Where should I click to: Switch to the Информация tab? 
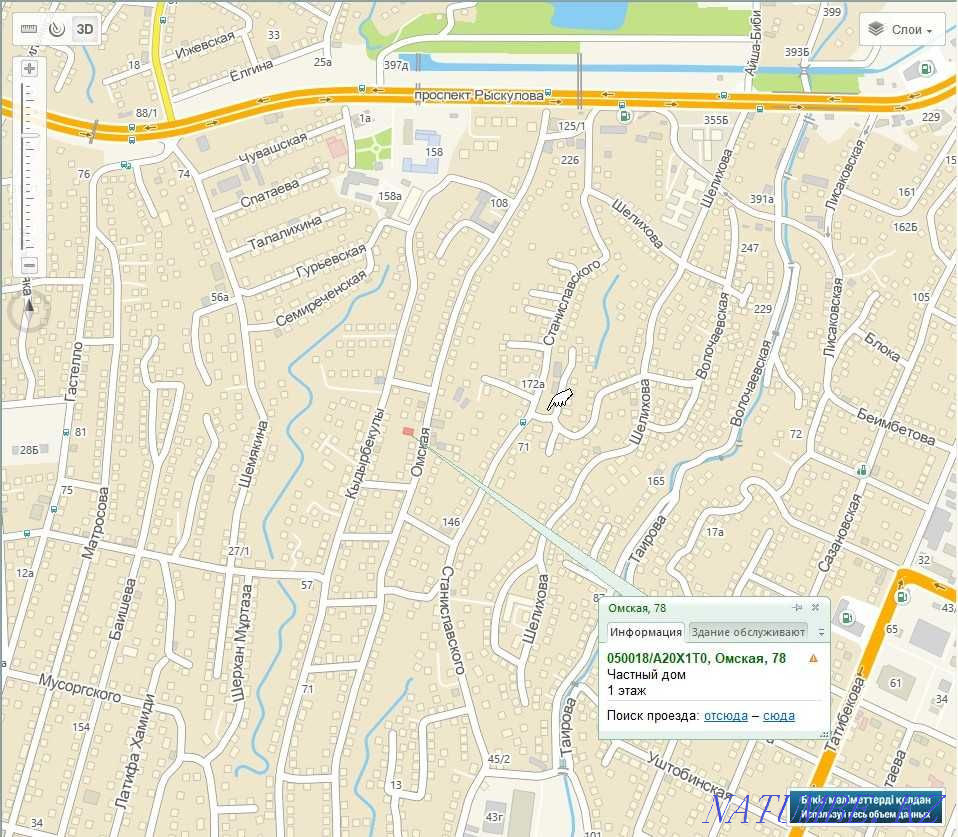[645, 631]
